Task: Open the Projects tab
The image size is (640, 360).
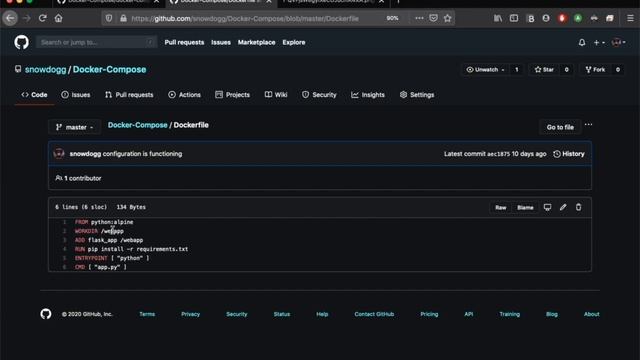Action: 232,95
